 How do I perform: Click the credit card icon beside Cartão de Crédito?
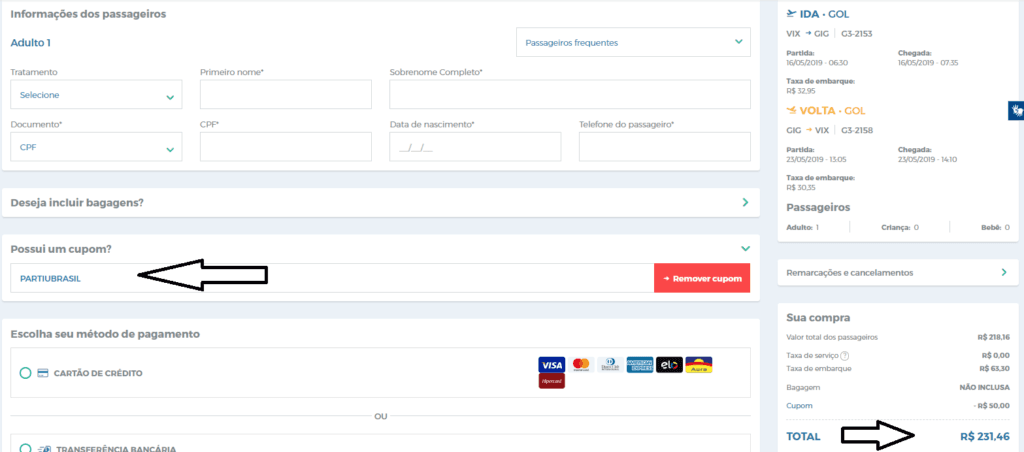[x=42, y=374]
